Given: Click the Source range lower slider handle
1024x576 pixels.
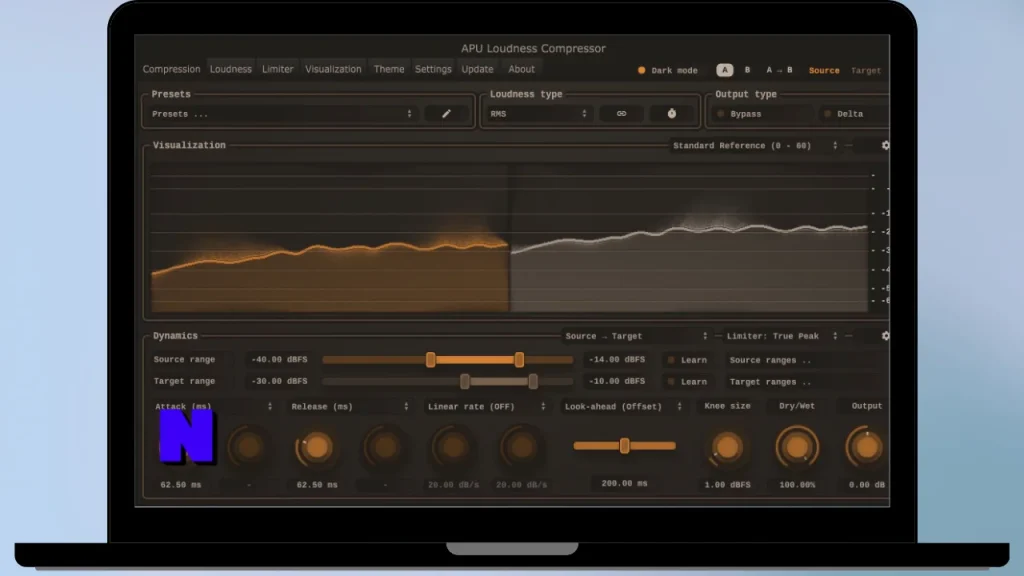Looking at the screenshot, I should point(430,359).
